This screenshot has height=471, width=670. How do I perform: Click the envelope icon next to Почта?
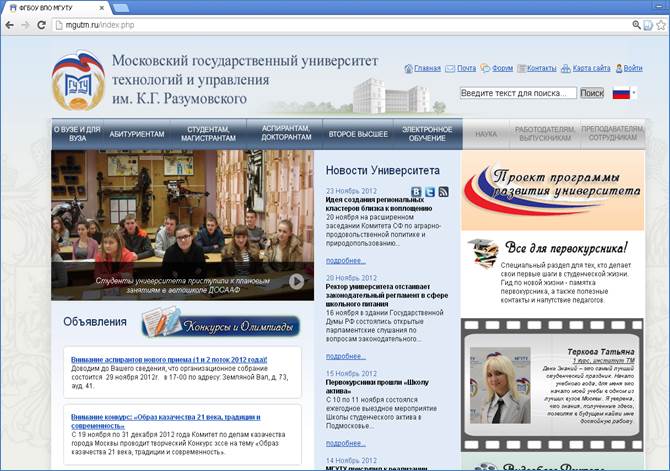pyautogui.click(x=450, y=68)
